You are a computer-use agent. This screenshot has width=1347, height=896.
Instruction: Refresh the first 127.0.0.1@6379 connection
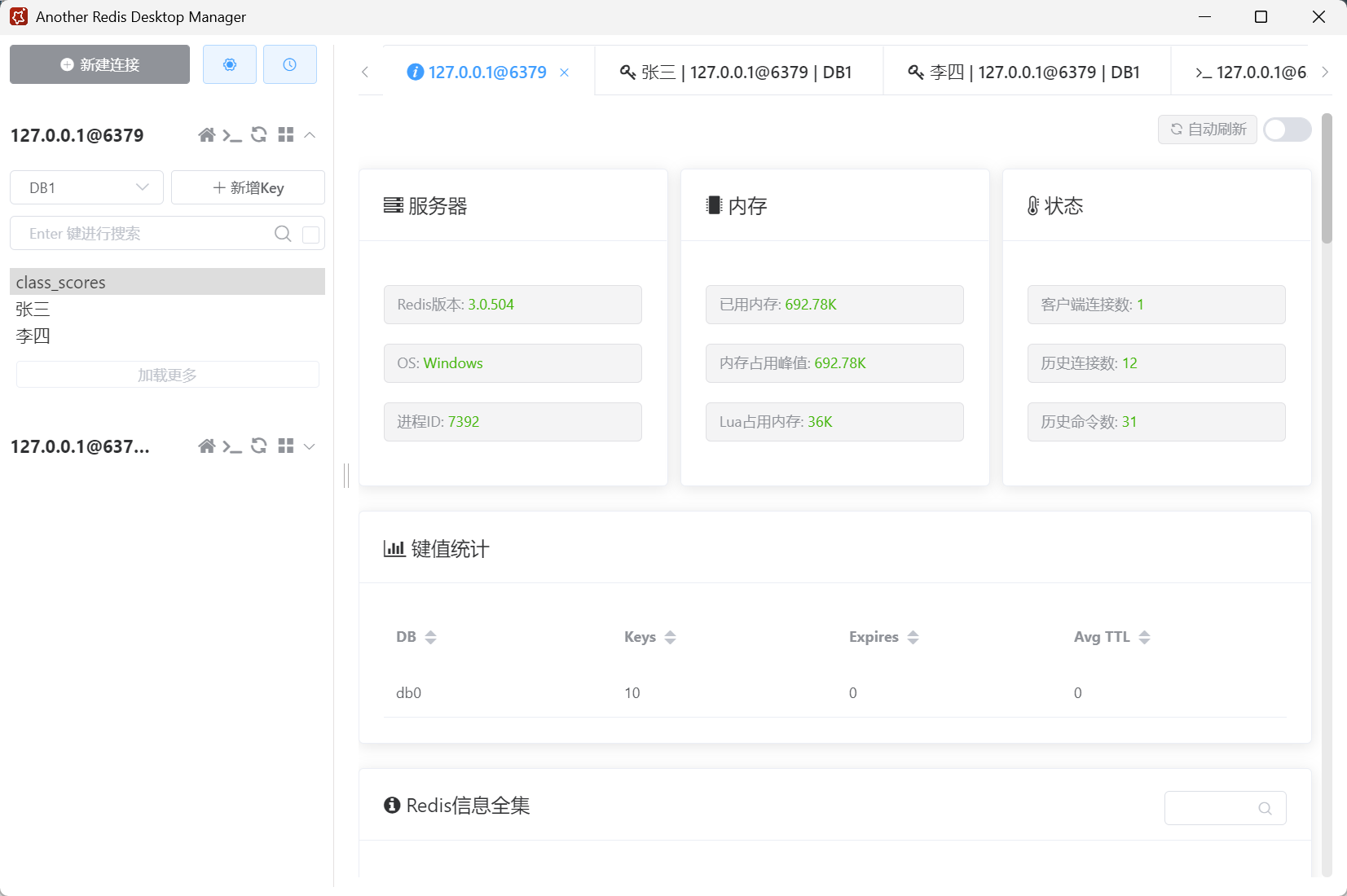tap(259, 135)
